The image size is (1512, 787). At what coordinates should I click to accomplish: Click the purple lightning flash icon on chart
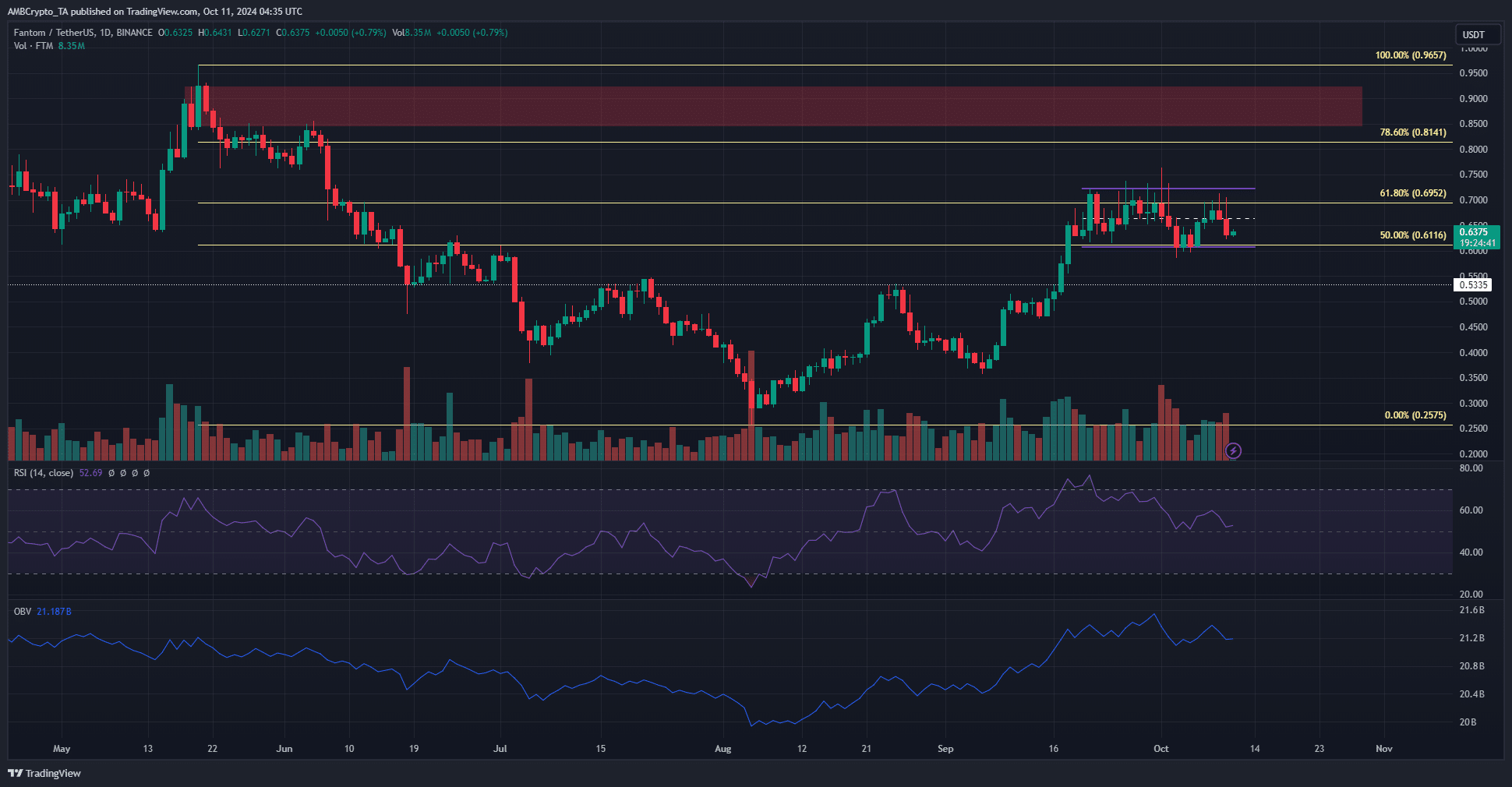[1233, 450]
